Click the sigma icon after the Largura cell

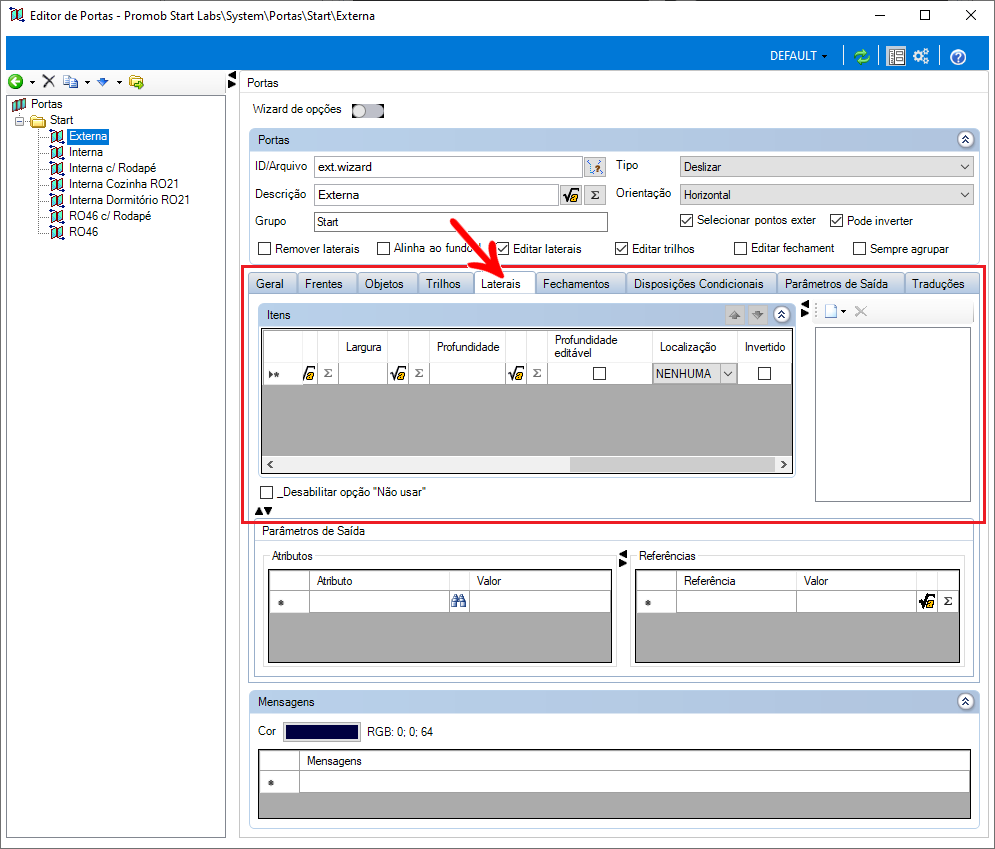[419, 373]
